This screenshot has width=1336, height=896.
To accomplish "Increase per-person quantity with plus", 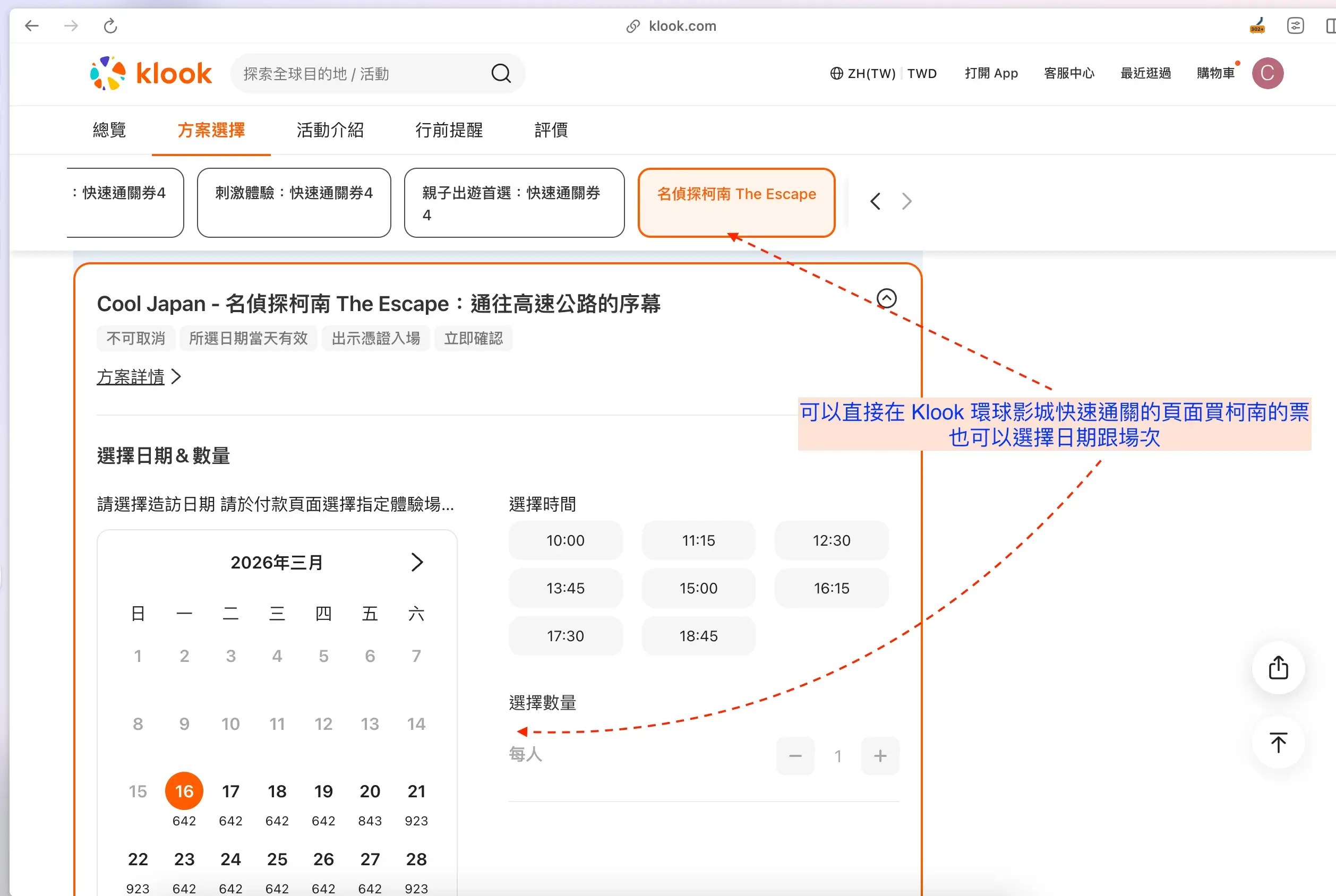I will tap(880, 756).
